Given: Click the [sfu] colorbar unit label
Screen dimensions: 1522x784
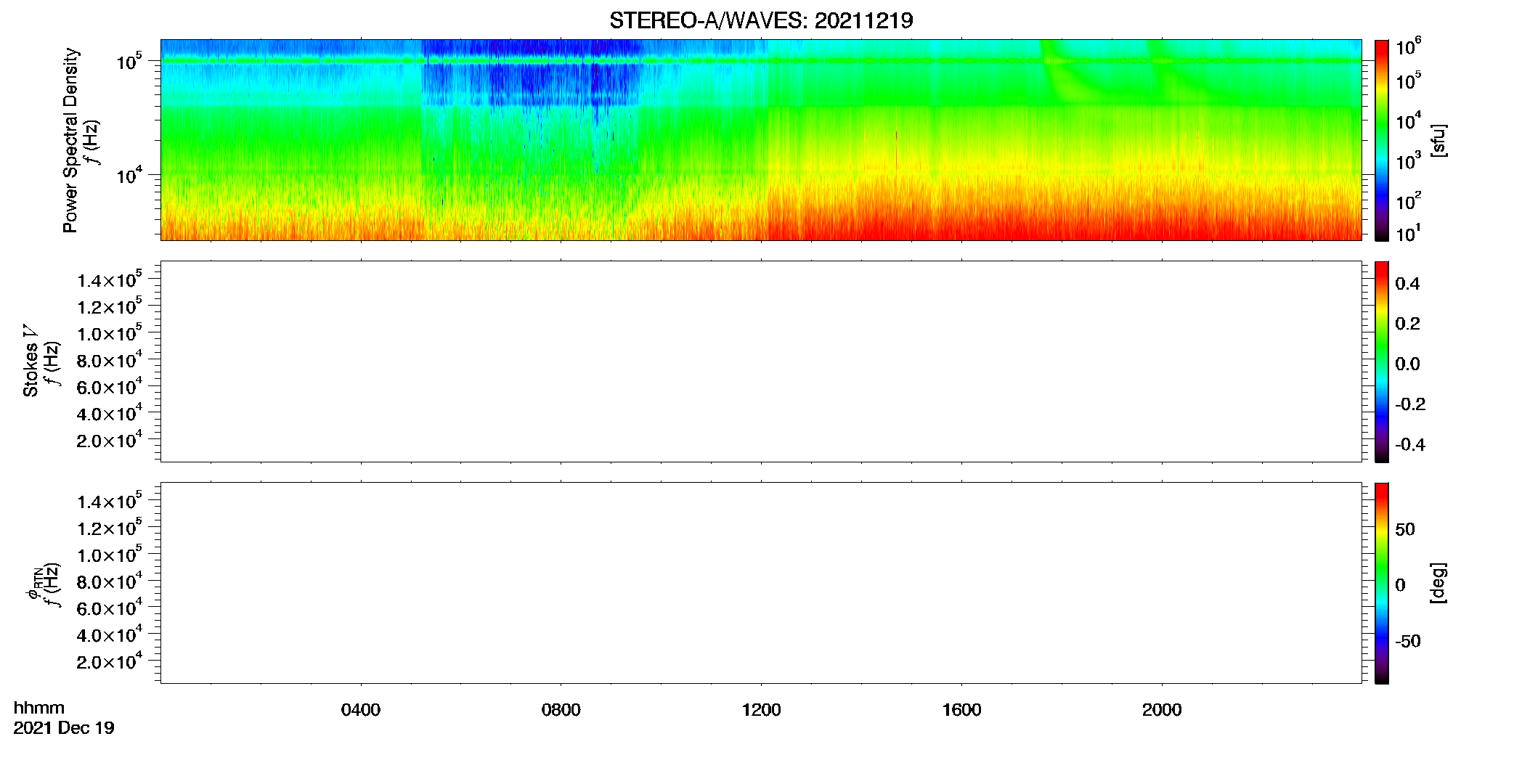Looking at the screenshot, I should tap(1438, 140).
